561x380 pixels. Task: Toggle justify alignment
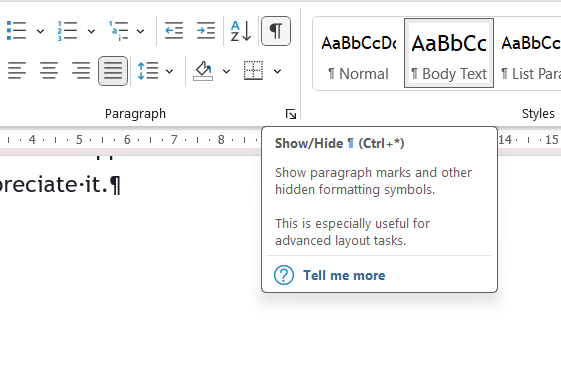[x=113, y=71]
